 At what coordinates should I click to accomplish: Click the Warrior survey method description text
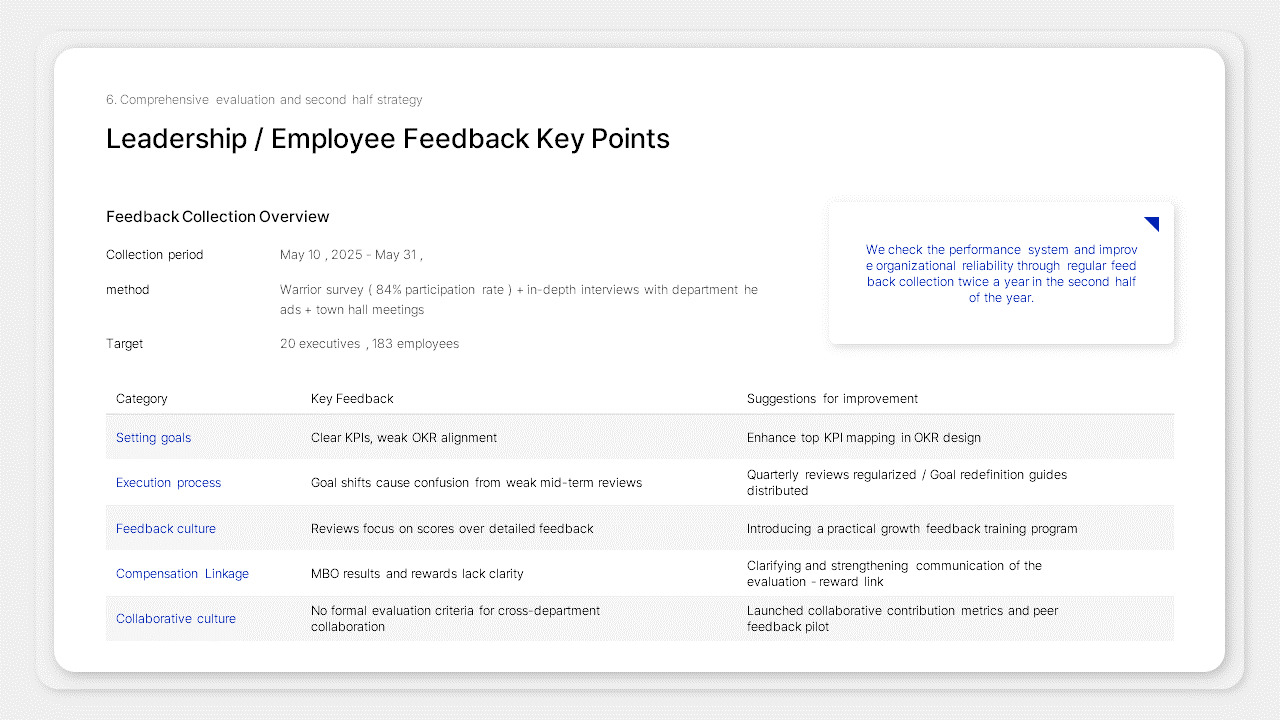519,299
